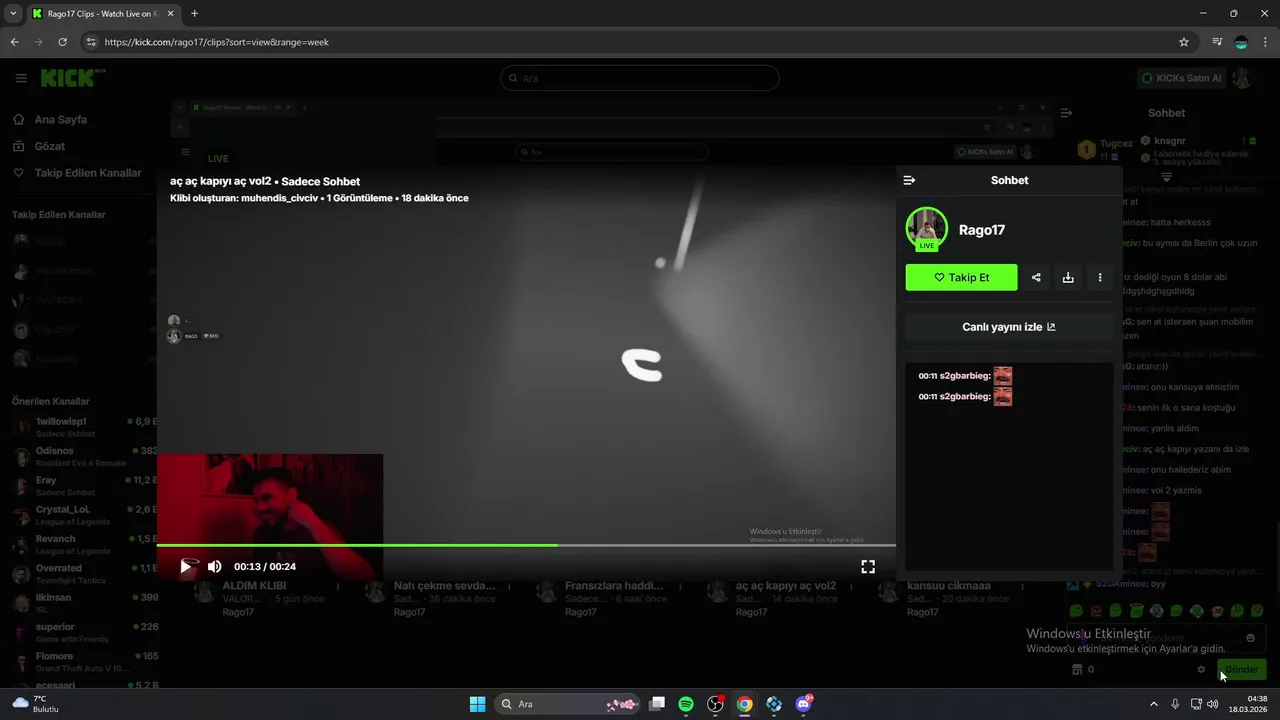Download the clip using download icon
This screenshot has height=720, width=1280.
pos(1068,277)
